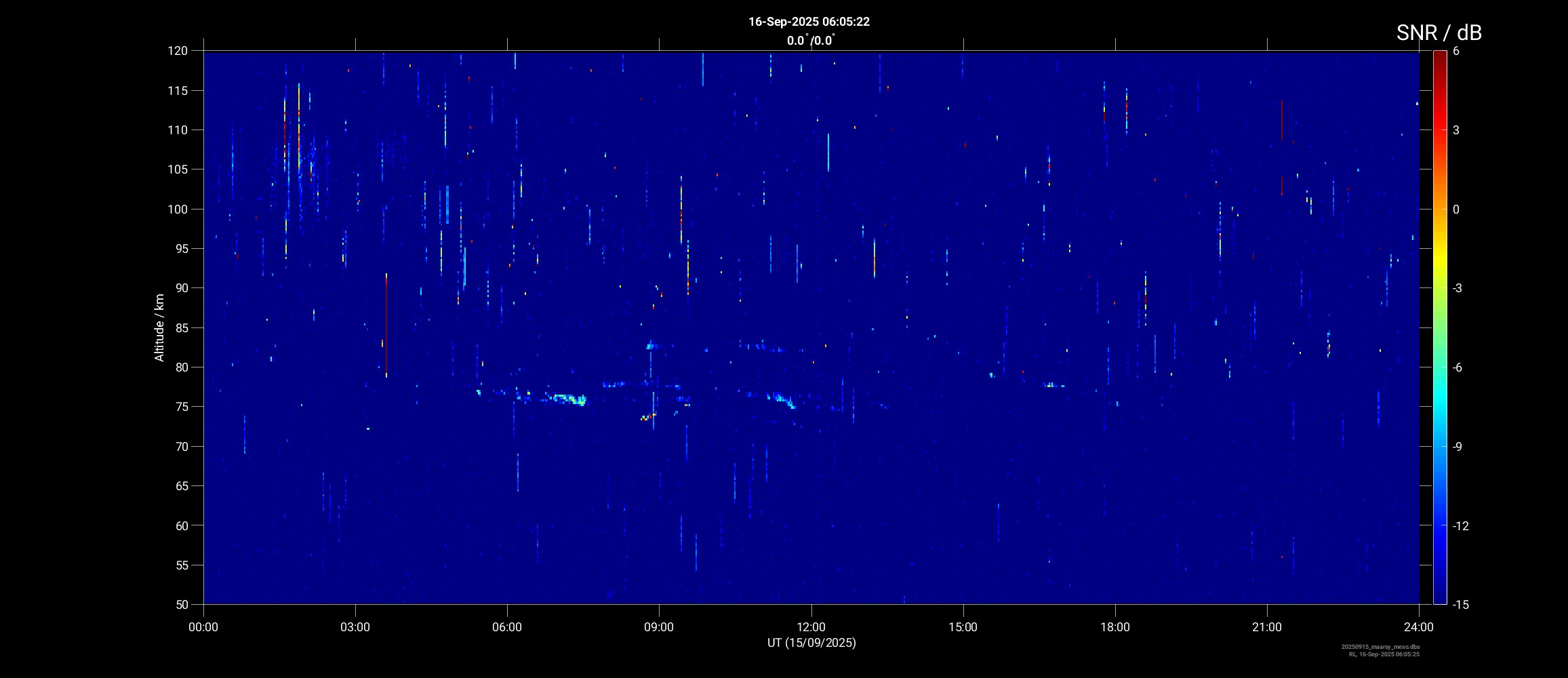1568x678 pixels.
Task: Click the SNR colorbar gradient strip
Action: pos(1439,327)
